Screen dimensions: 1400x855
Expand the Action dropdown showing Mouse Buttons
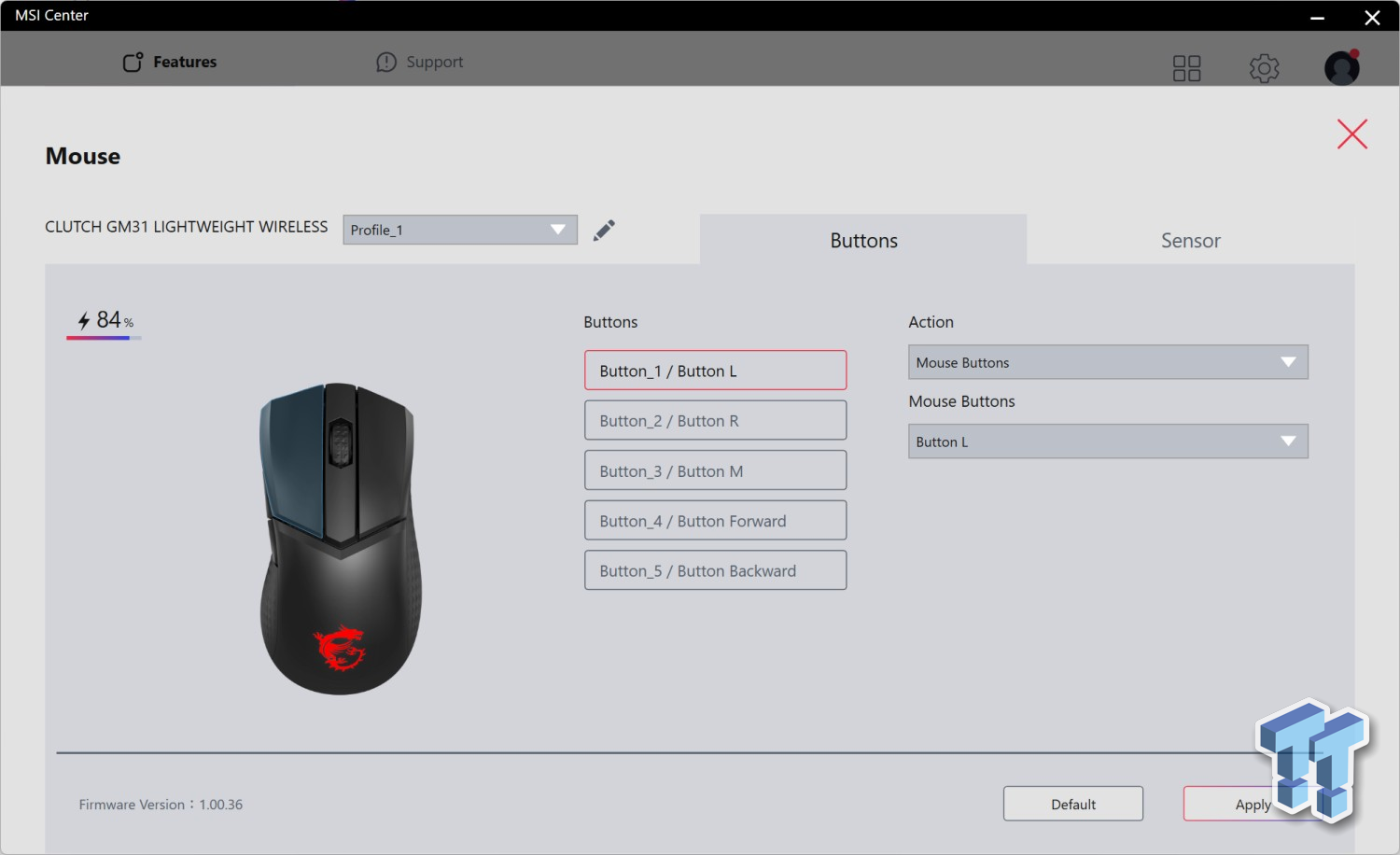(x=1107, y=362)
